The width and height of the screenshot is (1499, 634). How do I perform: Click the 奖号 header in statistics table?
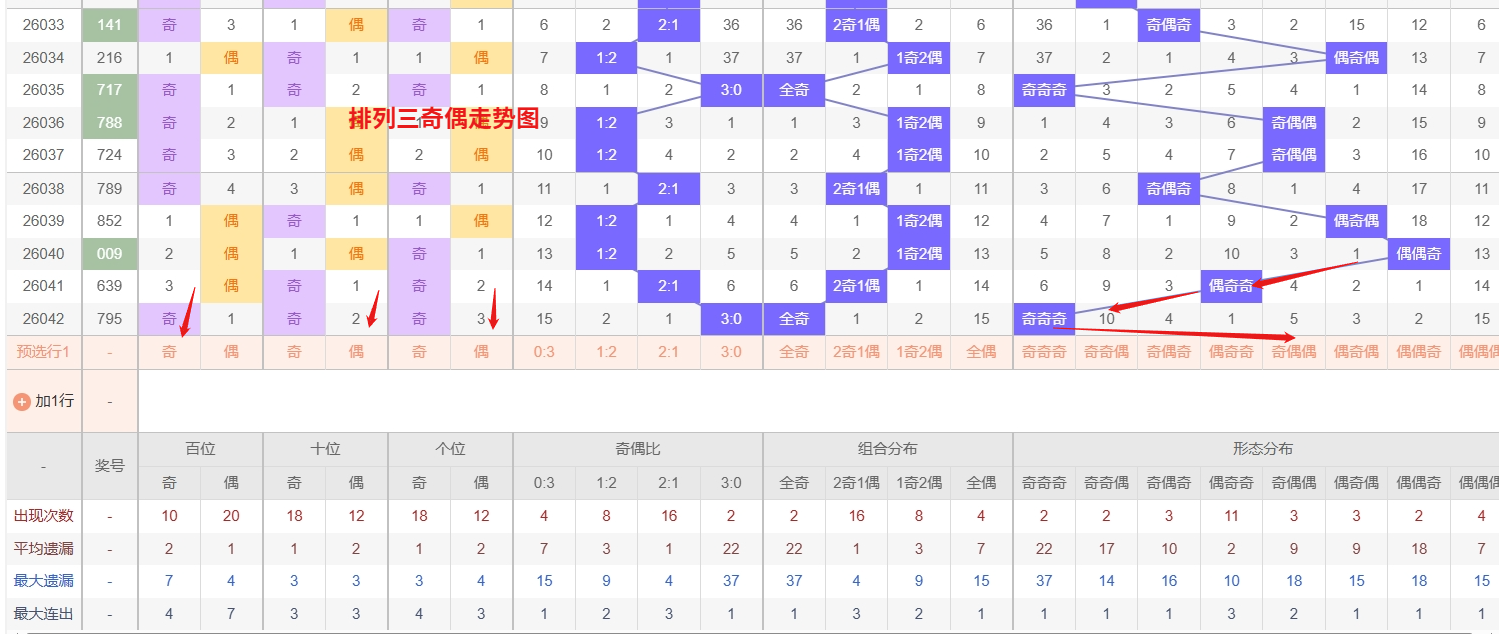(x=109, y=466)
